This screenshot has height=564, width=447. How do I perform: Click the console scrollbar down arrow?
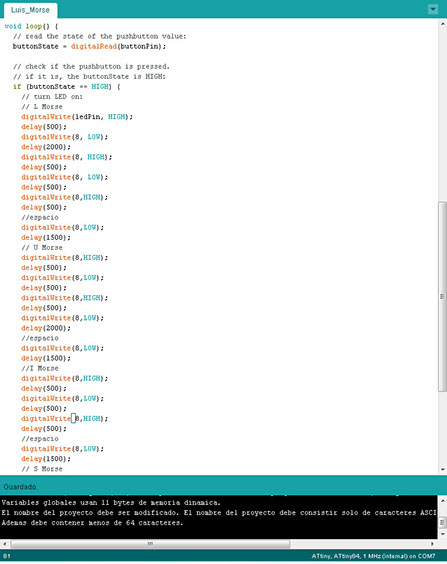(442, 534)
